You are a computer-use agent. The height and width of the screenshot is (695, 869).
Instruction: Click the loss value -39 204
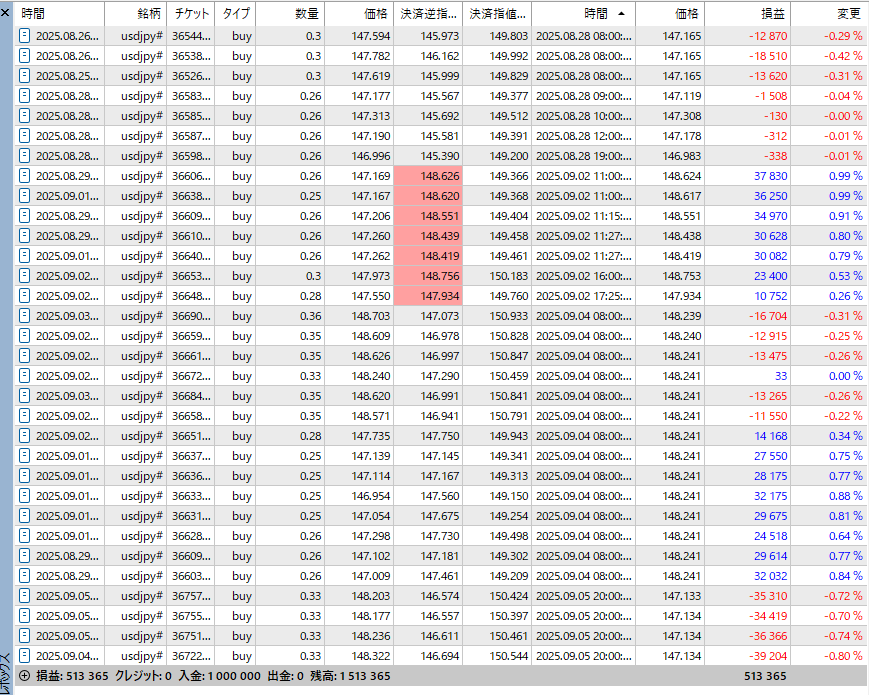768,656
